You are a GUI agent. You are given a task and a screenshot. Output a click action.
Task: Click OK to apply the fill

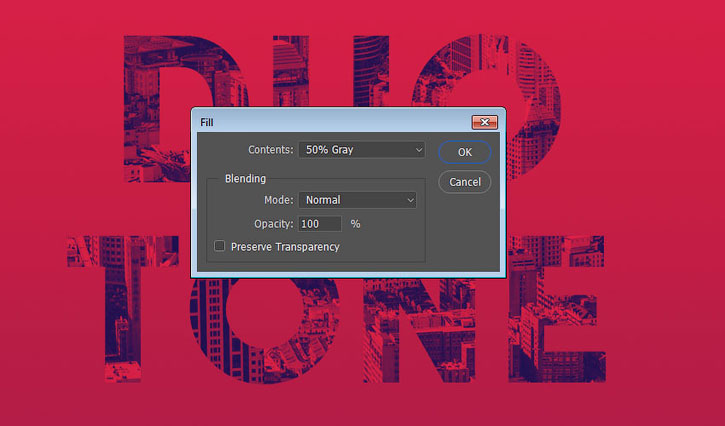point(464,152)
